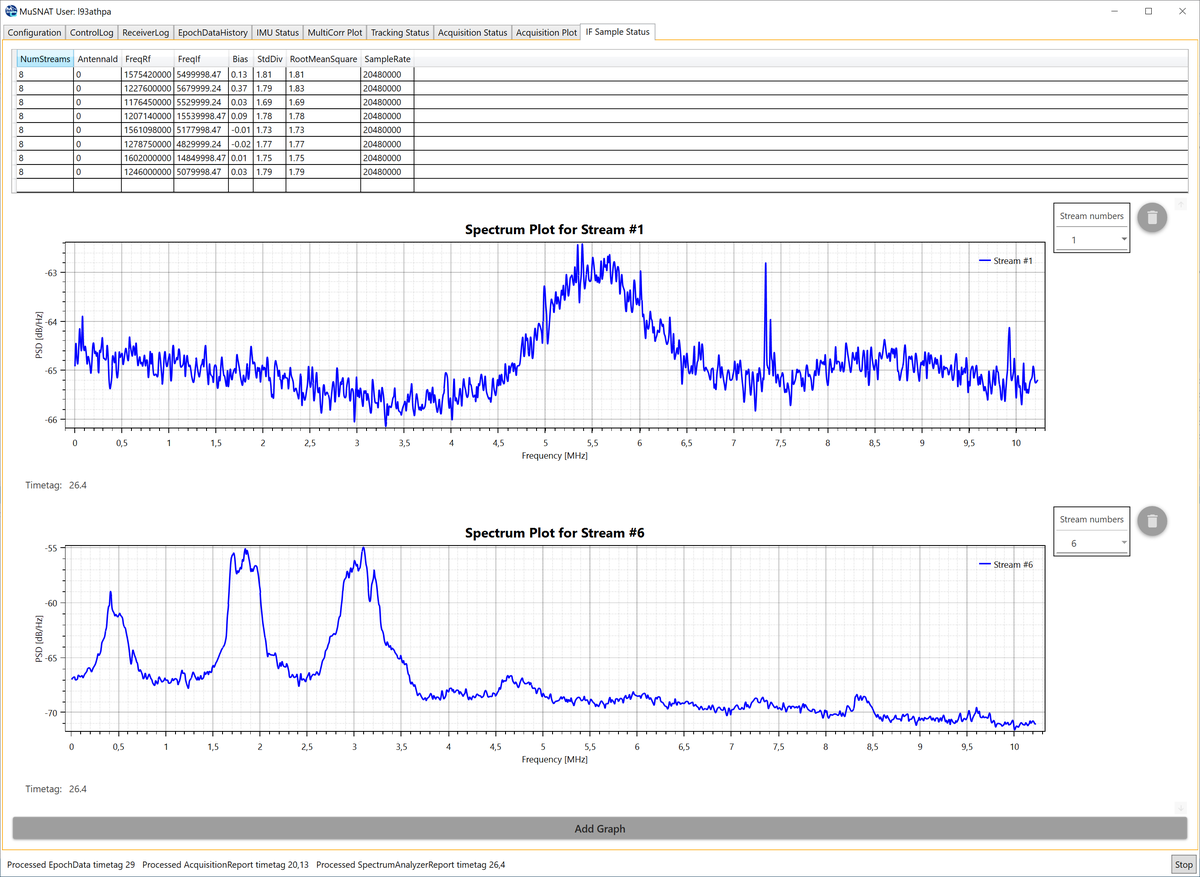Click the FreqRf value 1207140000
1200x877 pixels.
coord(147,116)
